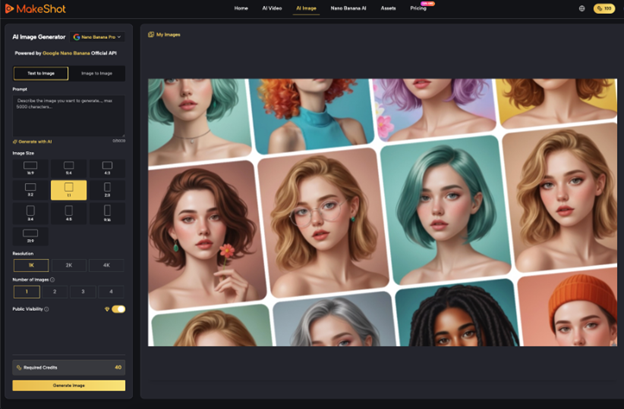Screen dimensions: 624x409
Task: Select the 2:3 image size
Action: 107,190
